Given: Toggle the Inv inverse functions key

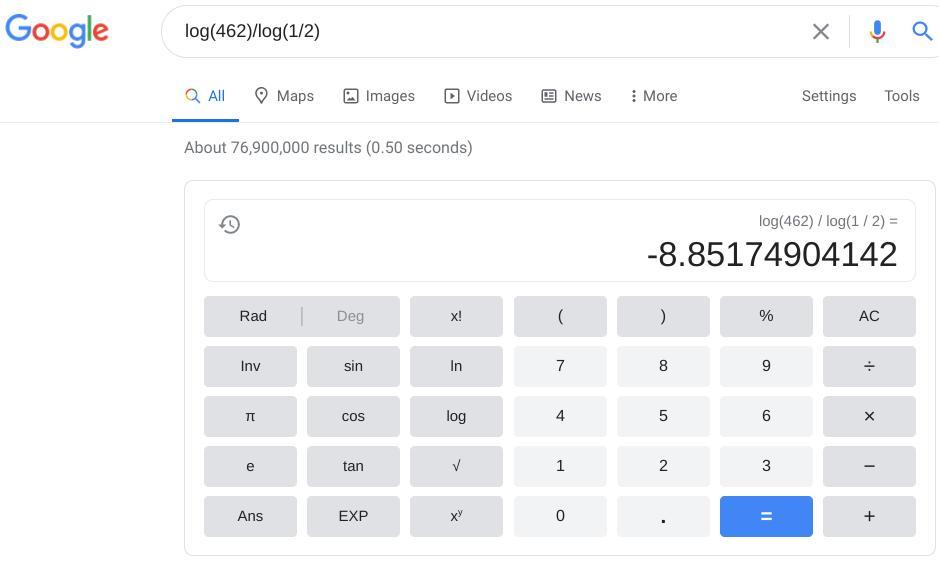Looking at the screenshot, I should 250,366.
